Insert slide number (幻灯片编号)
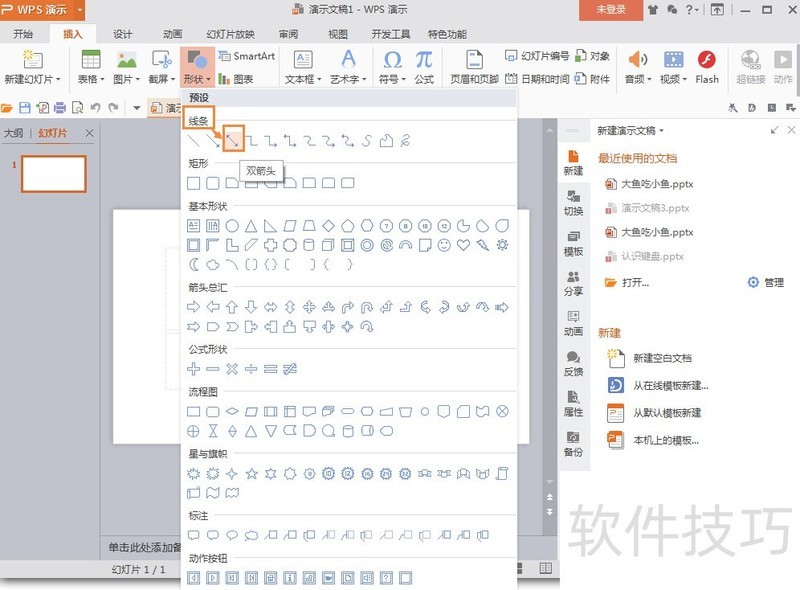The width and height of the screenshot is (800, 590). [537, 56]
